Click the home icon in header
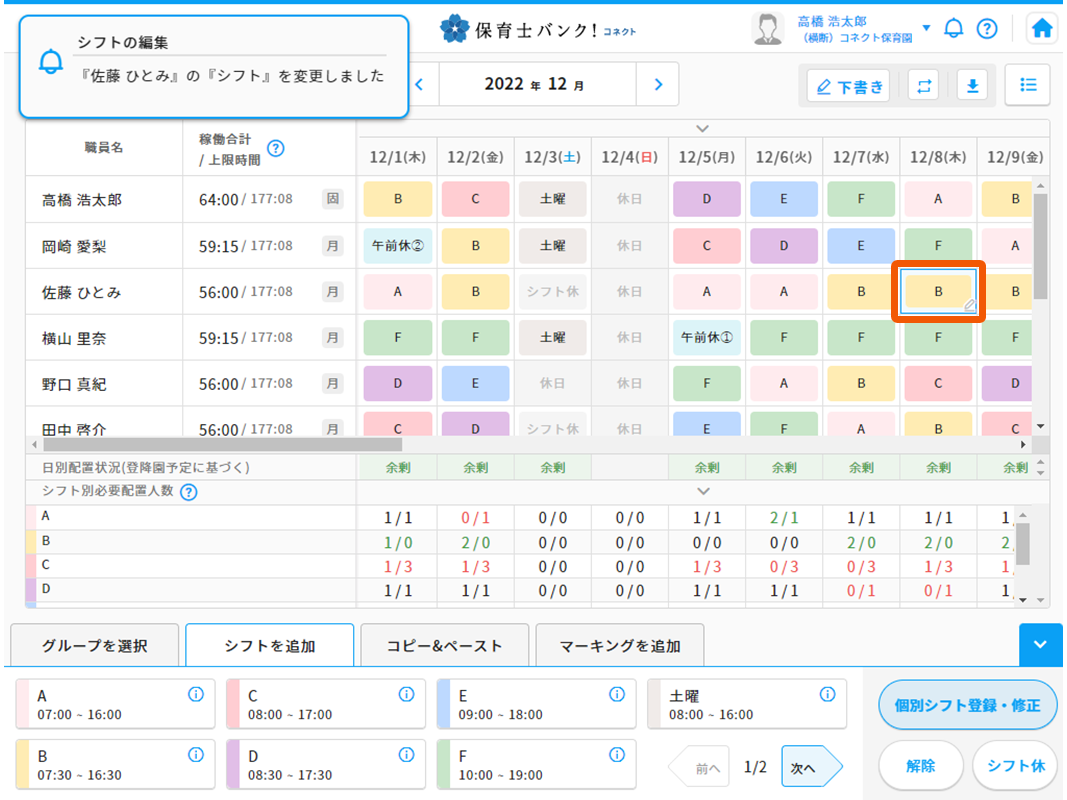The width and height of the screenshot is (1067, 800). [x=1042, y=29]
